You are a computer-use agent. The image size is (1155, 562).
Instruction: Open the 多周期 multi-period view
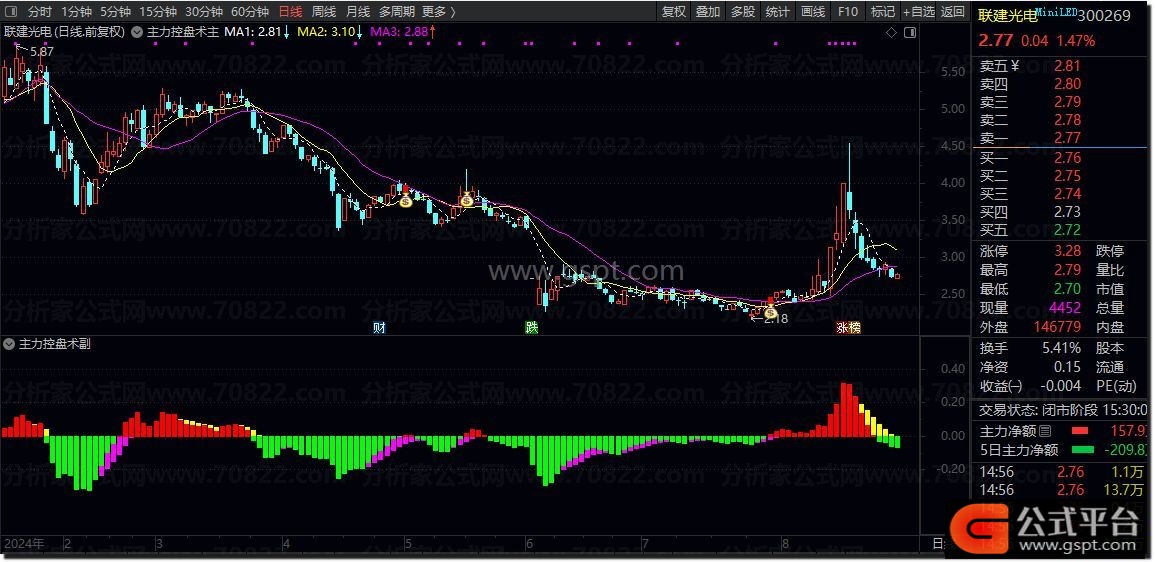[396, 12]
